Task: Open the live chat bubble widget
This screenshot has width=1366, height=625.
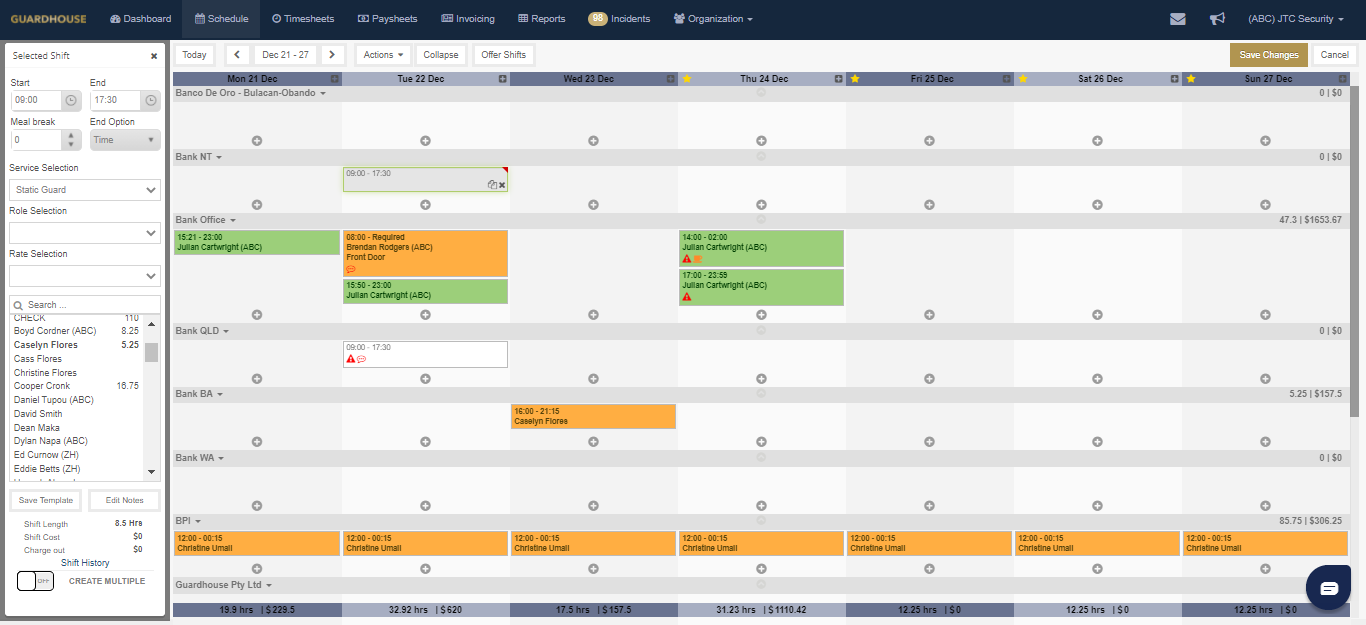Action: (1329, 588)
